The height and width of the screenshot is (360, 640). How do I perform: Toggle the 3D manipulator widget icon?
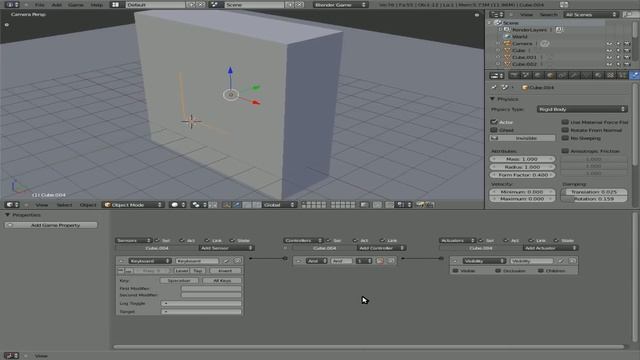[x=227, y=204]
